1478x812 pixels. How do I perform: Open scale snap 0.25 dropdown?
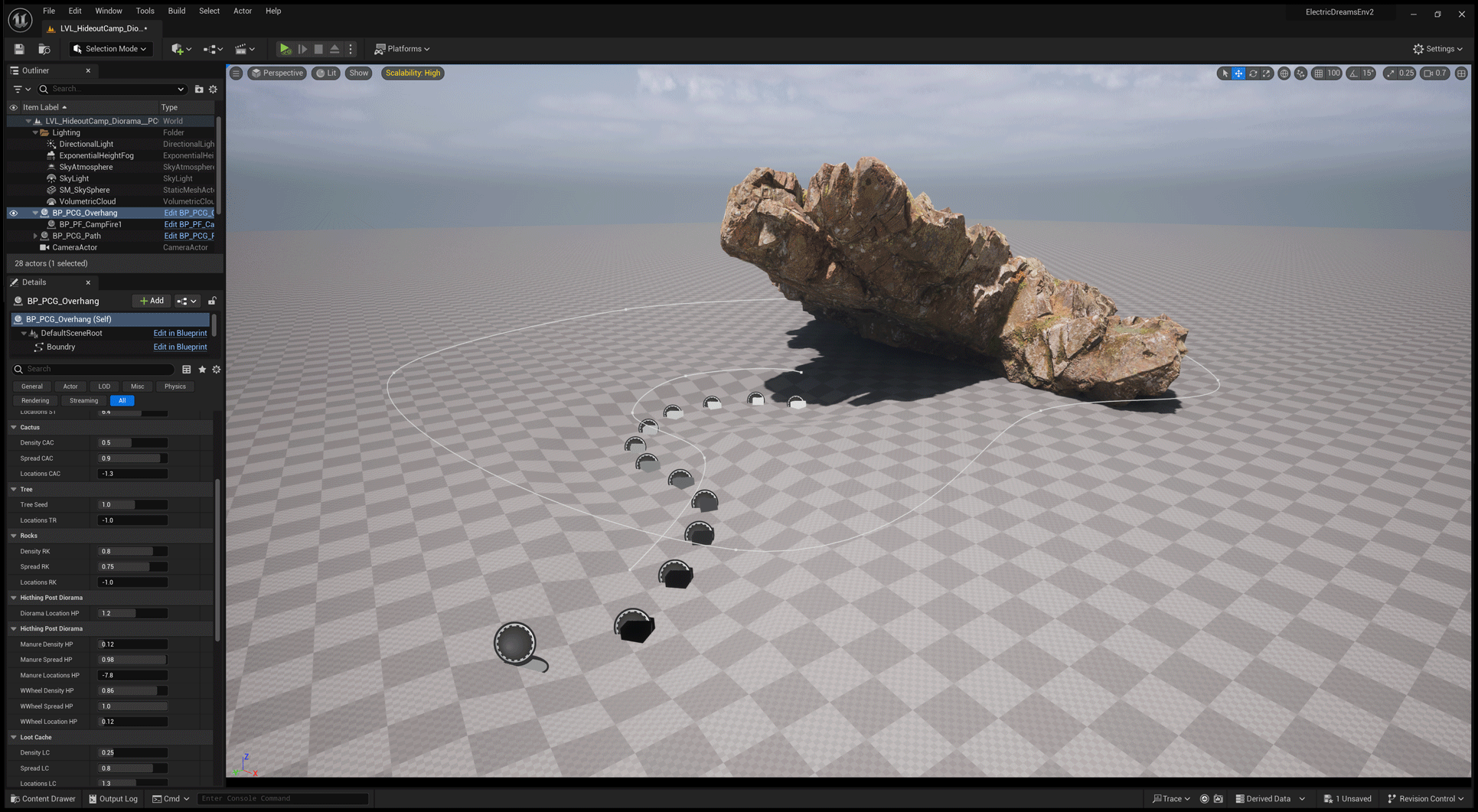tap(1406, 73)
